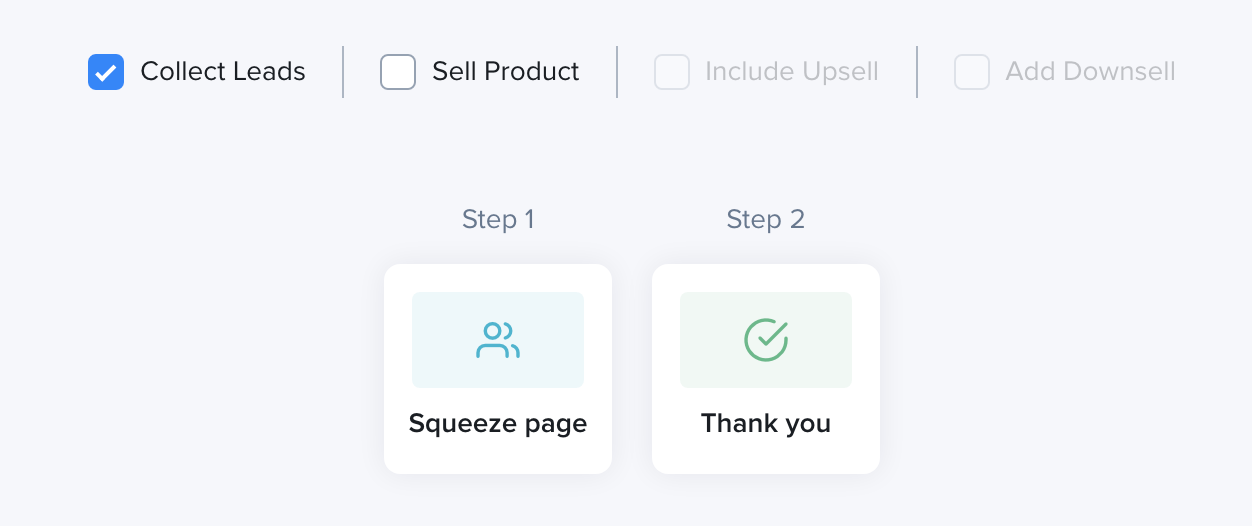Click the light green Thank you thumbnail
This screenshot has width=1252, height=526.
[766, 340]
